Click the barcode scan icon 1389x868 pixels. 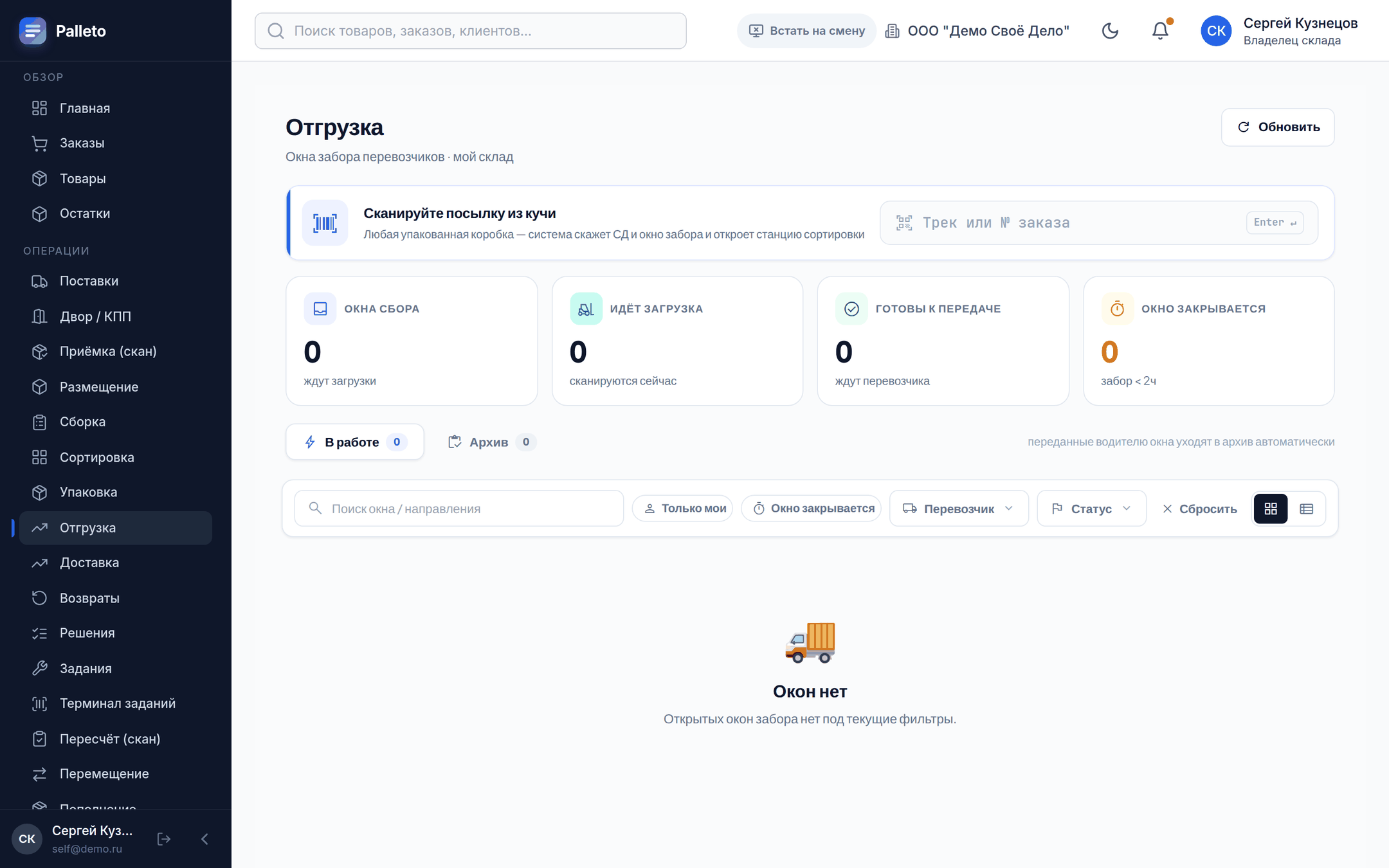(325, 223)
